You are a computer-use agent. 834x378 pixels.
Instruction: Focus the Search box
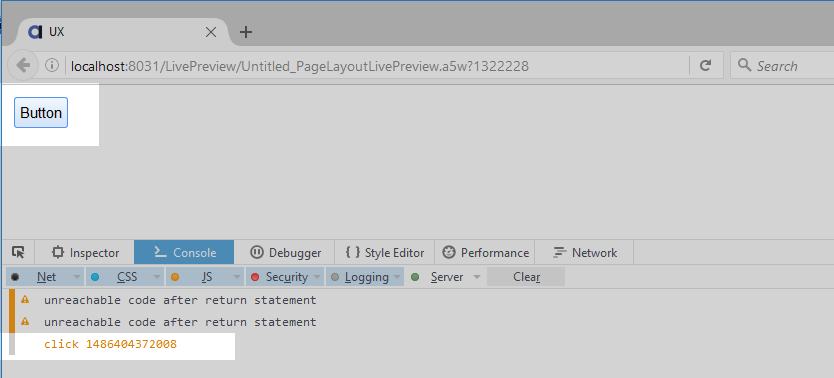point(782,66)
